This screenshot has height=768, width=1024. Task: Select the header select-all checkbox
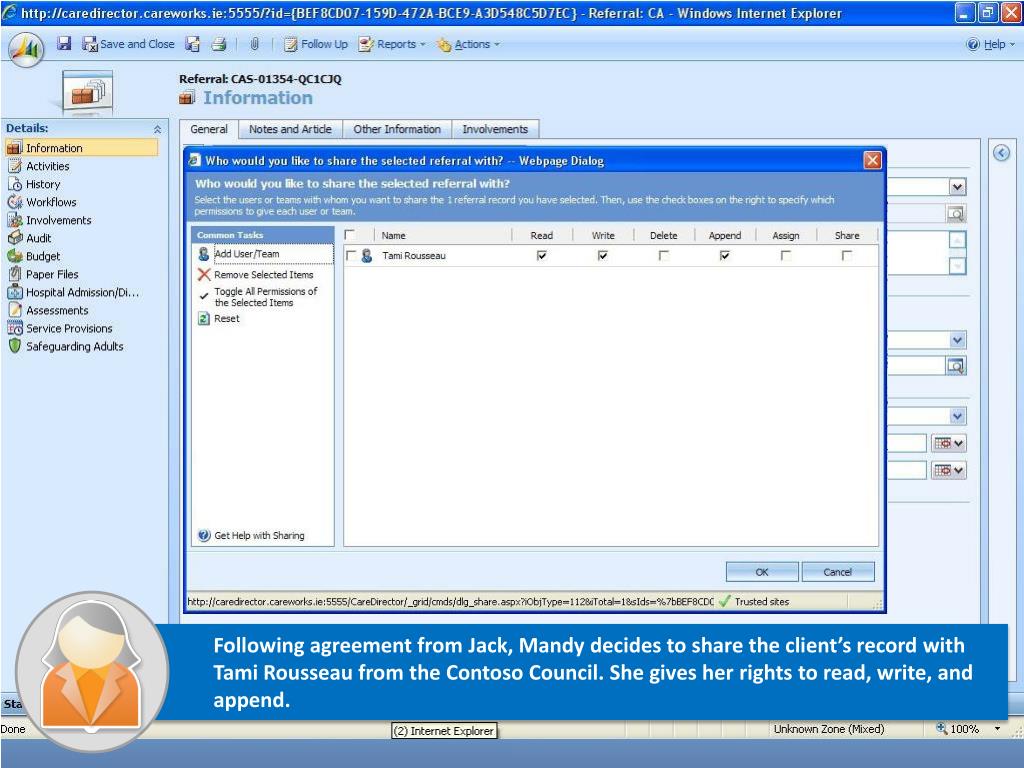(x=350, y=235)
